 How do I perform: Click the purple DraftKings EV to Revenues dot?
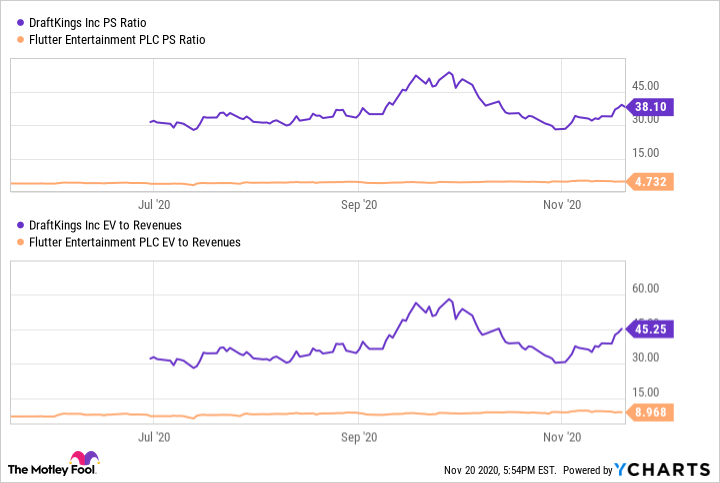(x=22, y=225)
